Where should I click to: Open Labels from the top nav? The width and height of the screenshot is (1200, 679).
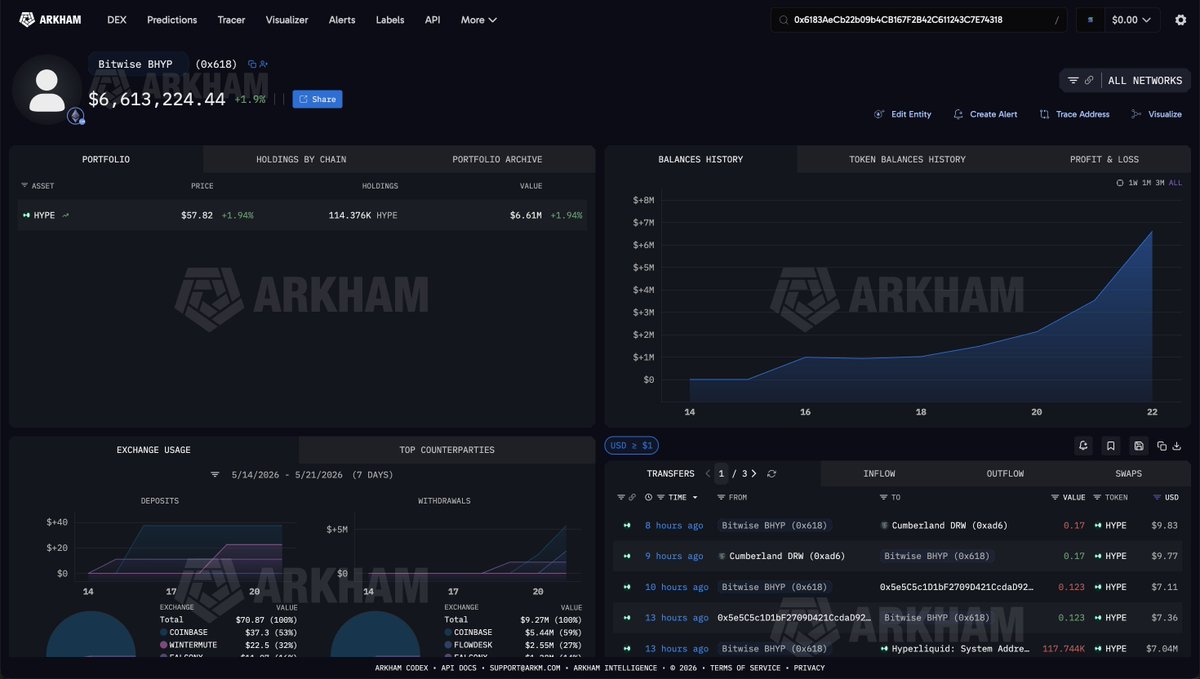[390, 19]
